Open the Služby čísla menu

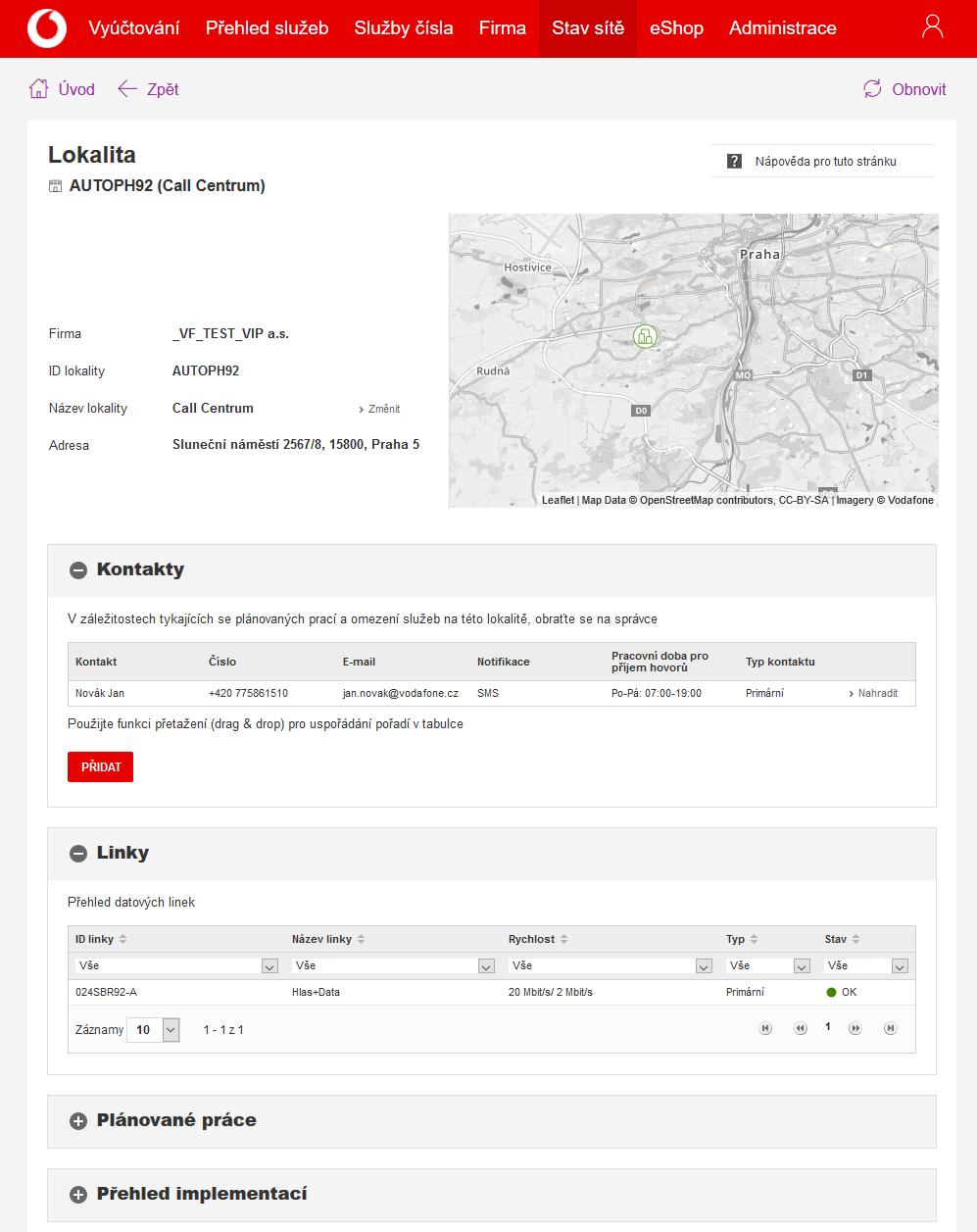click(404, 27)
